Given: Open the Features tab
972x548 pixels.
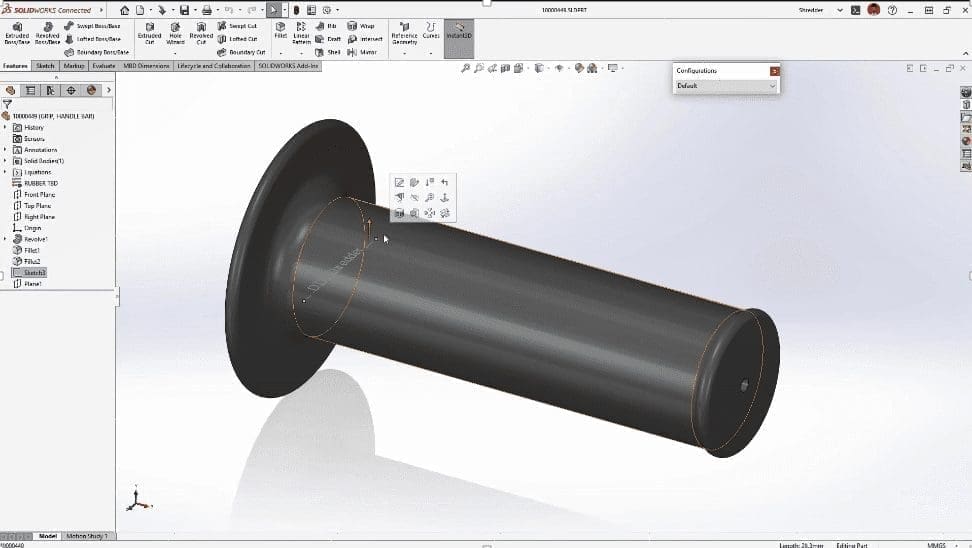Looking at the screenshot, I should (x=15, y=66).
